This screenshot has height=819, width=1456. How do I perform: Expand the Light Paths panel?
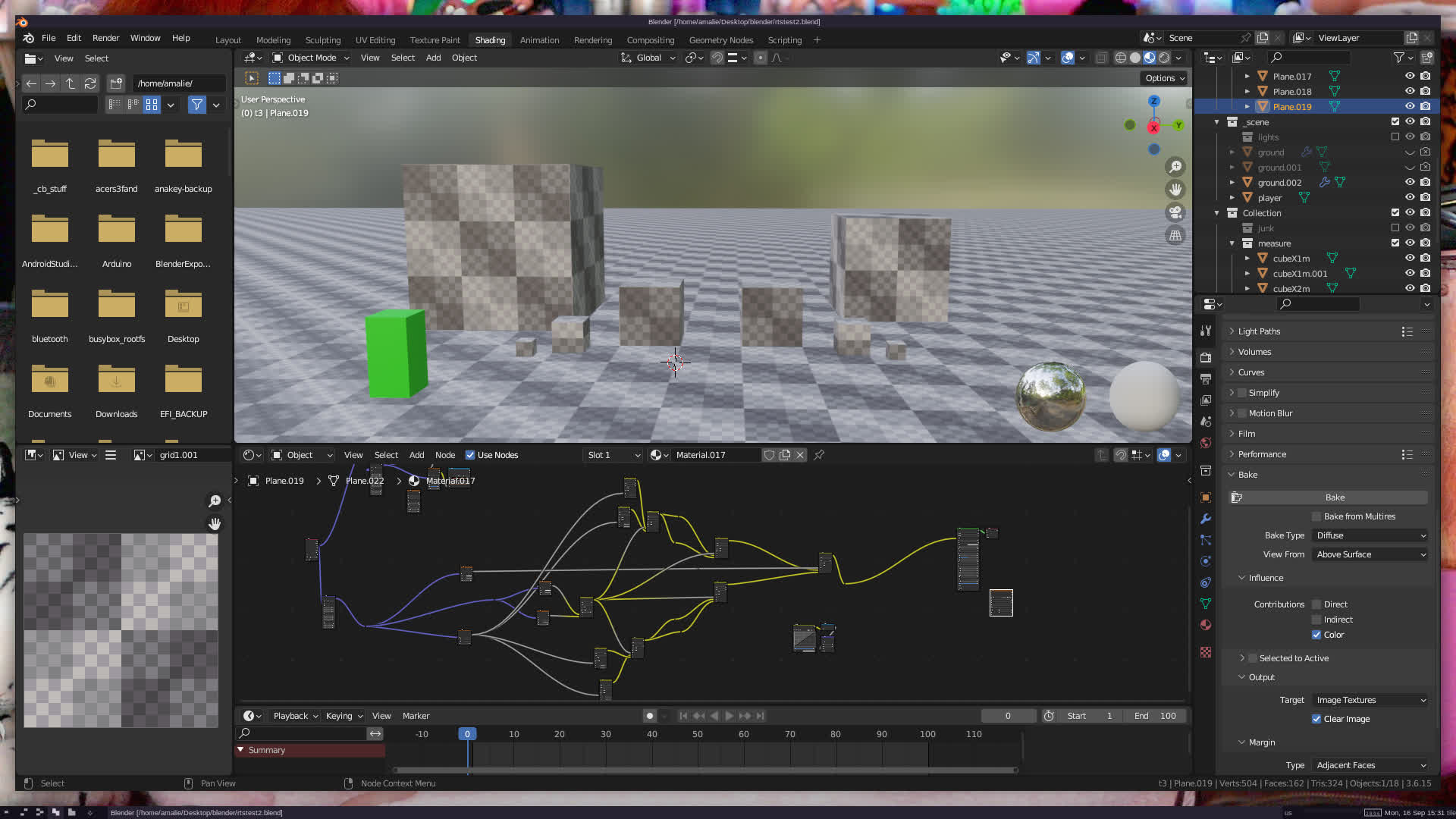(1259, 331)
